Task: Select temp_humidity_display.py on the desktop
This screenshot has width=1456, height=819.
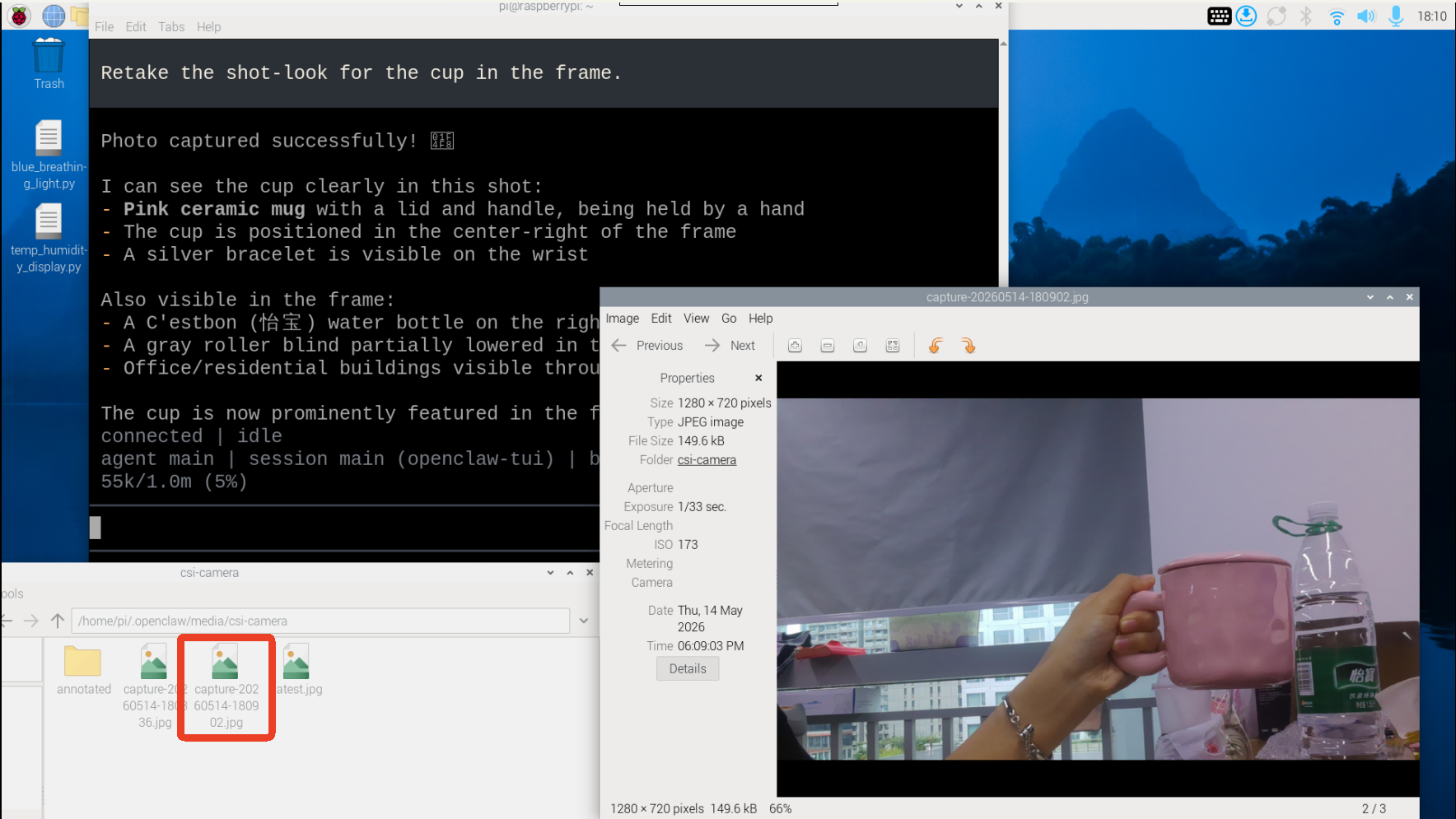Action: pyautogui.click(x=49, y=239)
